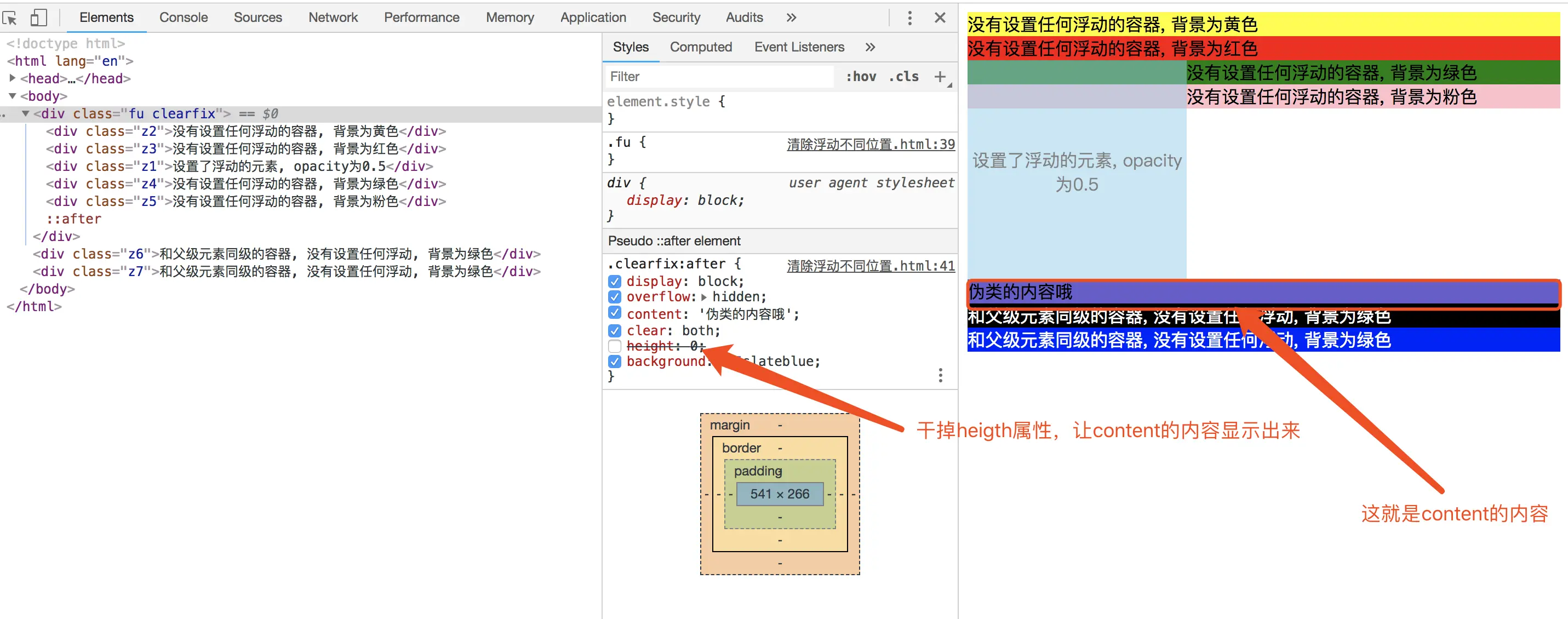Uncheck the display: block property
This screenshot has height=619, width=1568.
pyautogui.click(x=614, y=282)
